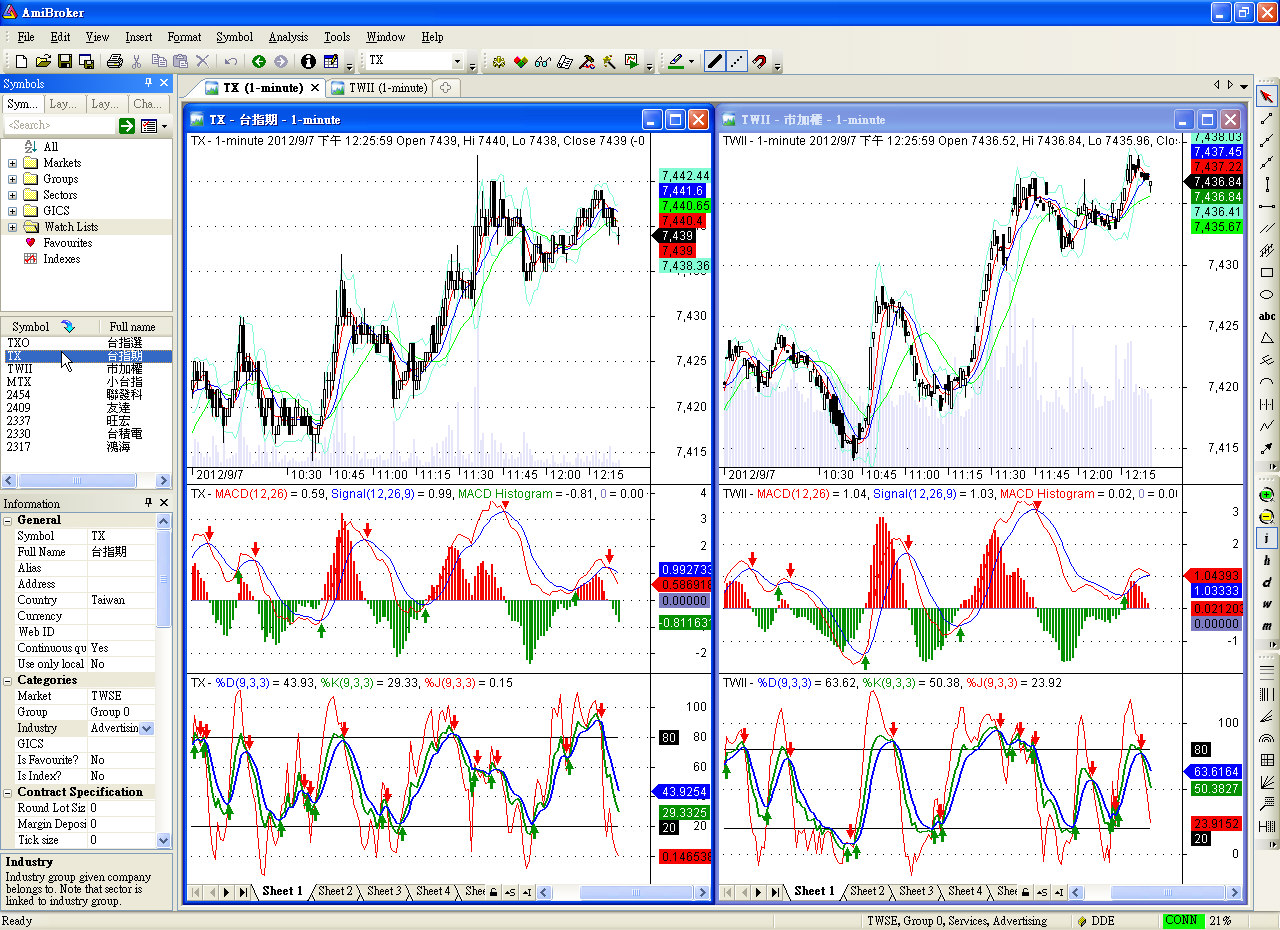The height and width of the screenshot is (930, 1280).
Task: Collapse the Contract Specification section
Action: [8, 792]
